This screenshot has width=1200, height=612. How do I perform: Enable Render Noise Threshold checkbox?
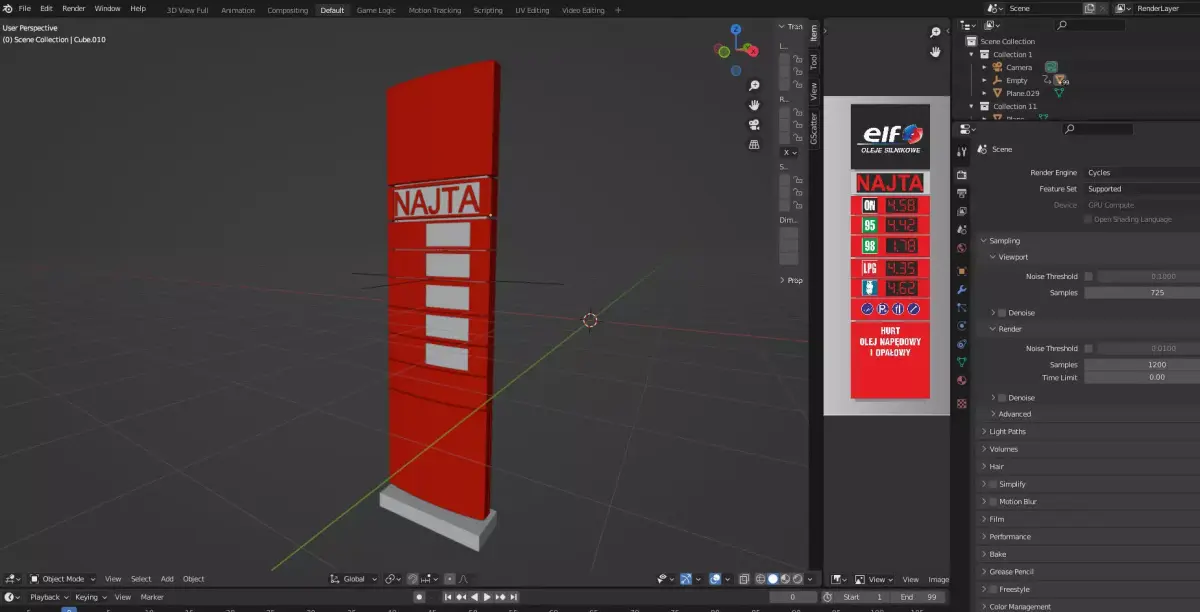[x=1089, y=348]
